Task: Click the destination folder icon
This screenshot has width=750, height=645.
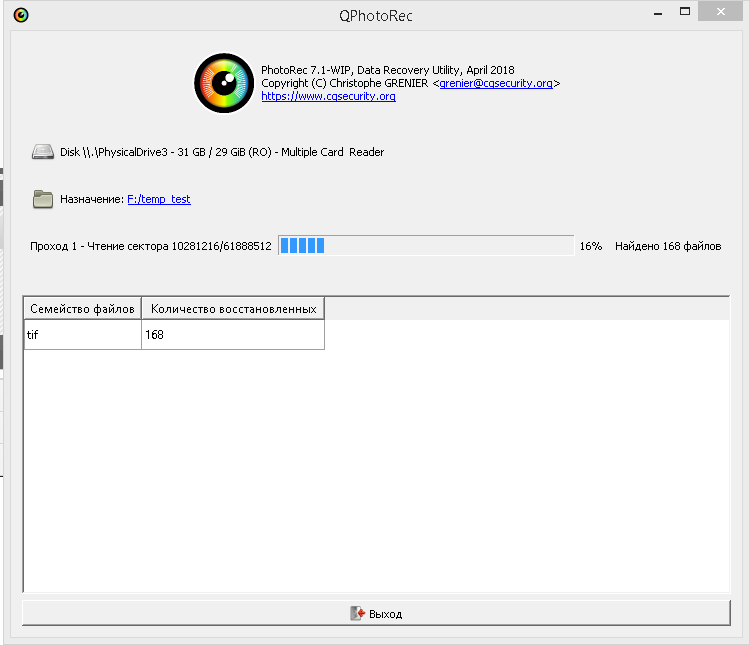Action: point(43,199)
